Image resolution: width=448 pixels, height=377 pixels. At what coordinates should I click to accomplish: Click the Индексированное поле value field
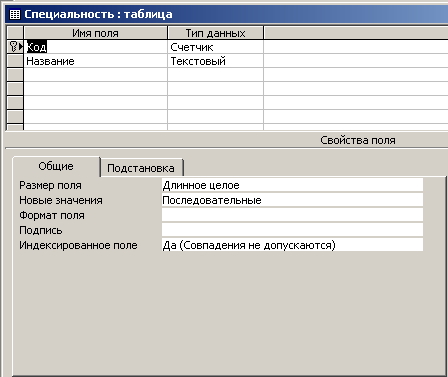pos(292,245)
